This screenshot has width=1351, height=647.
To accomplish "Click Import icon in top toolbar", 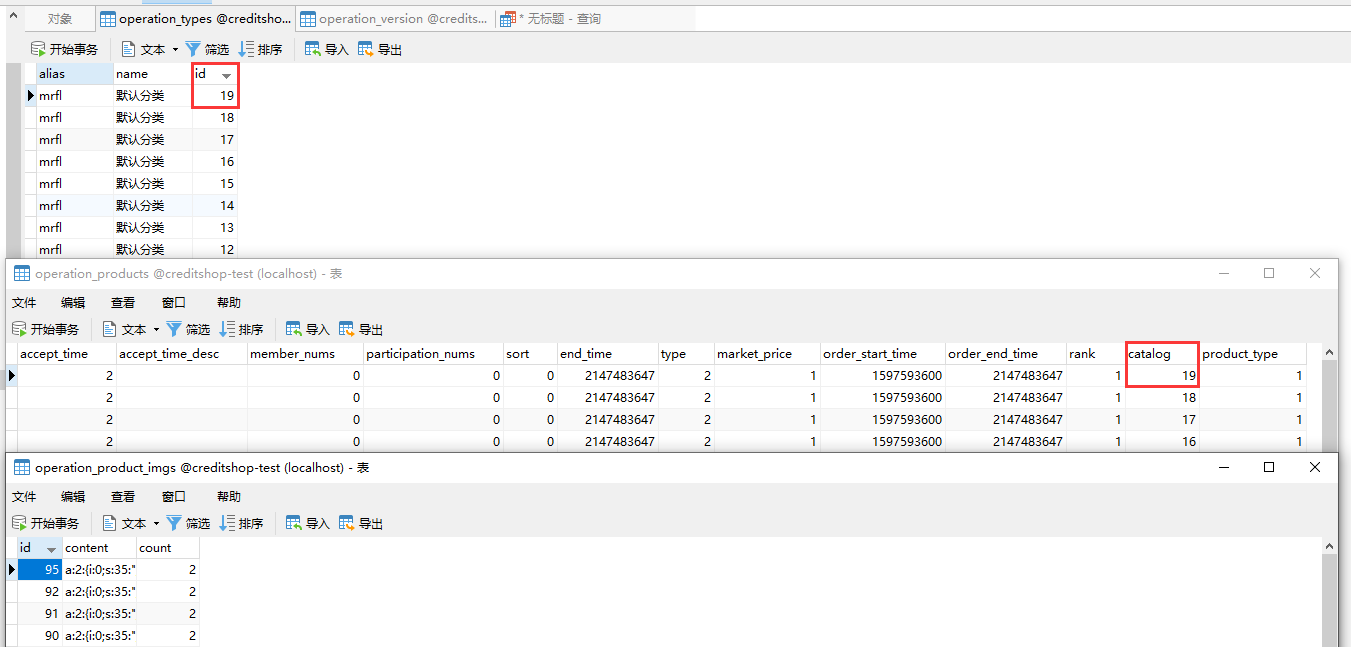I will (x=313, y=49).
